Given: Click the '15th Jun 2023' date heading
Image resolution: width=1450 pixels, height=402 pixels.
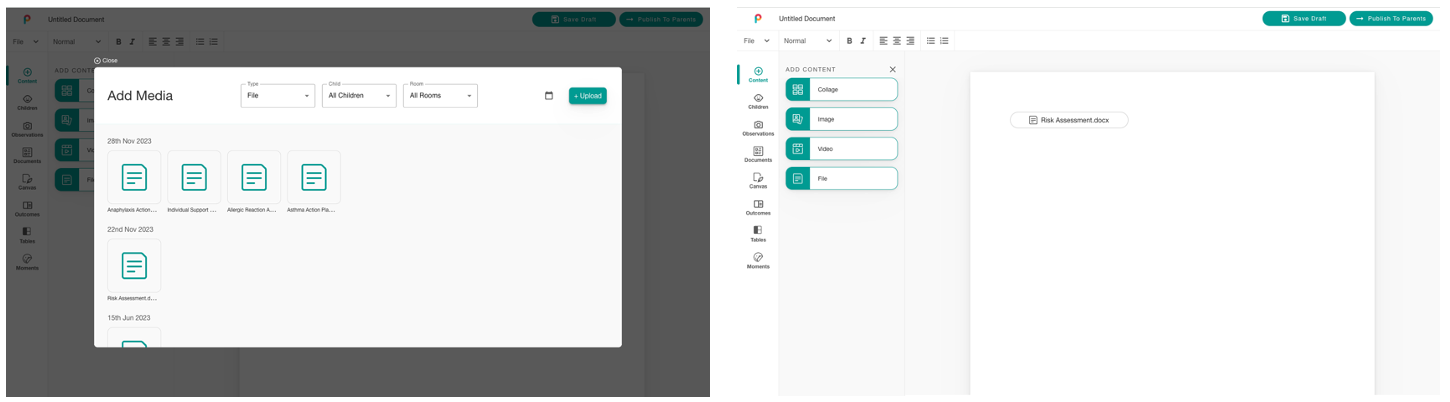Looking at the screenshot, I should click(129, 317).
